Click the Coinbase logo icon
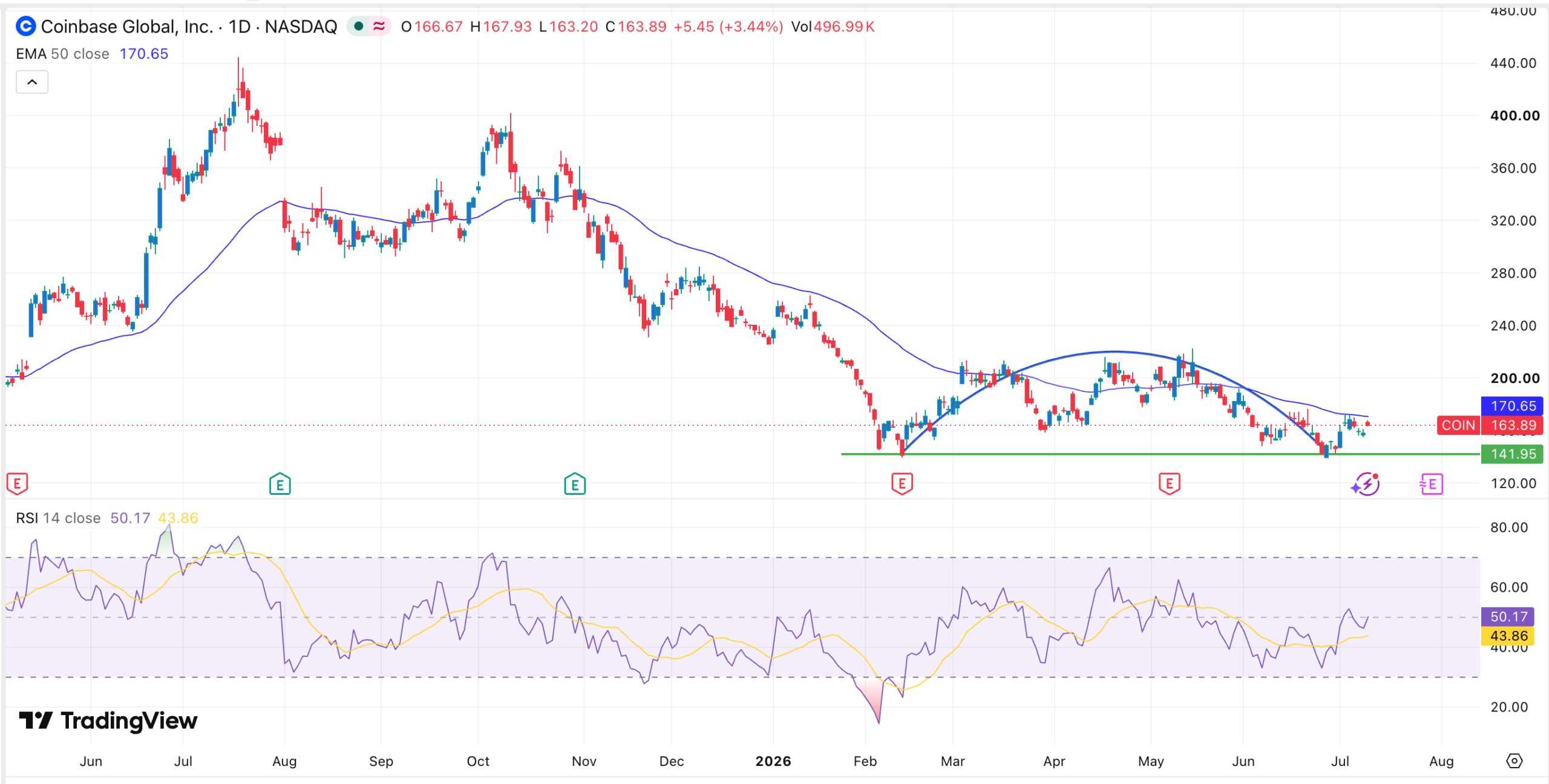Viewport: 1549px width, 784px height. (25, 26)
